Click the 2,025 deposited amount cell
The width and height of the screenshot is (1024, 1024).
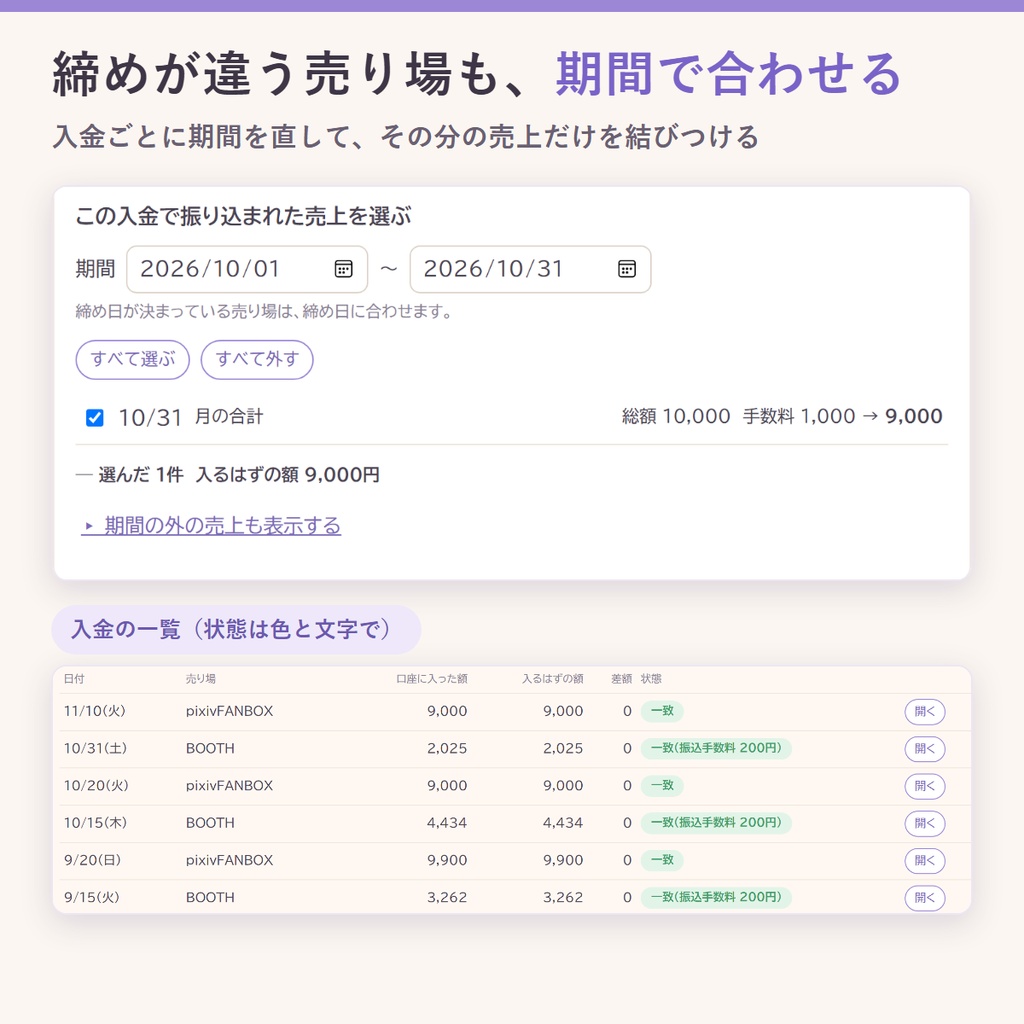coord(447,748)
